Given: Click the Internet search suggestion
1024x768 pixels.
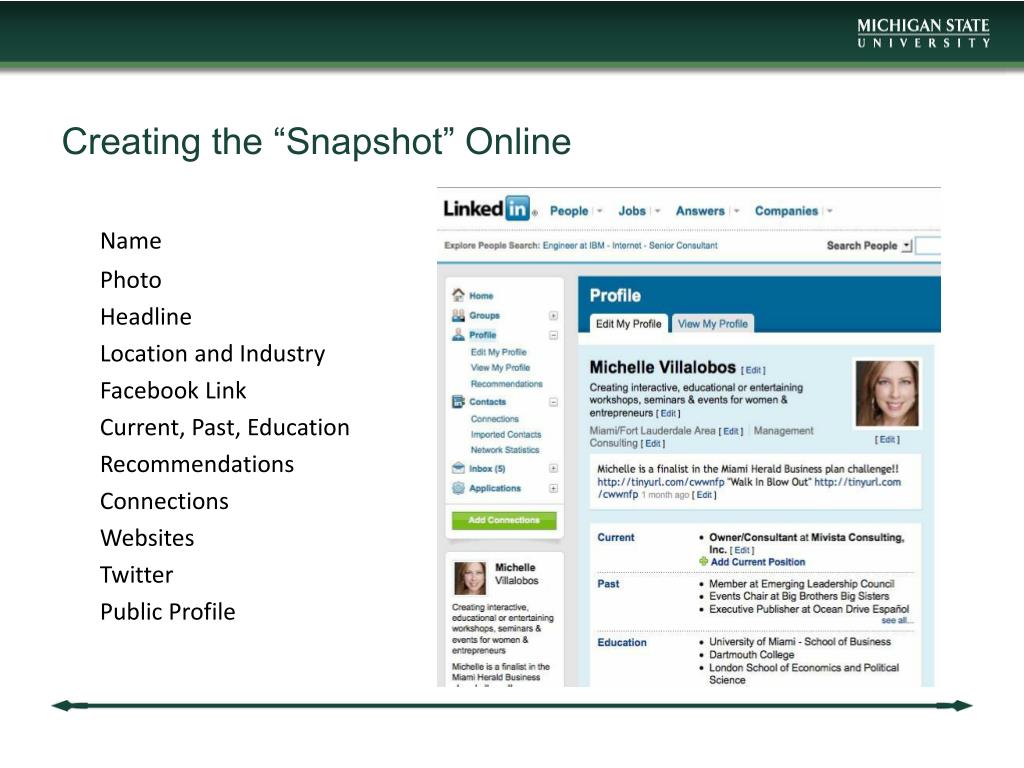Looking at the screenshot, I should 627,246.
